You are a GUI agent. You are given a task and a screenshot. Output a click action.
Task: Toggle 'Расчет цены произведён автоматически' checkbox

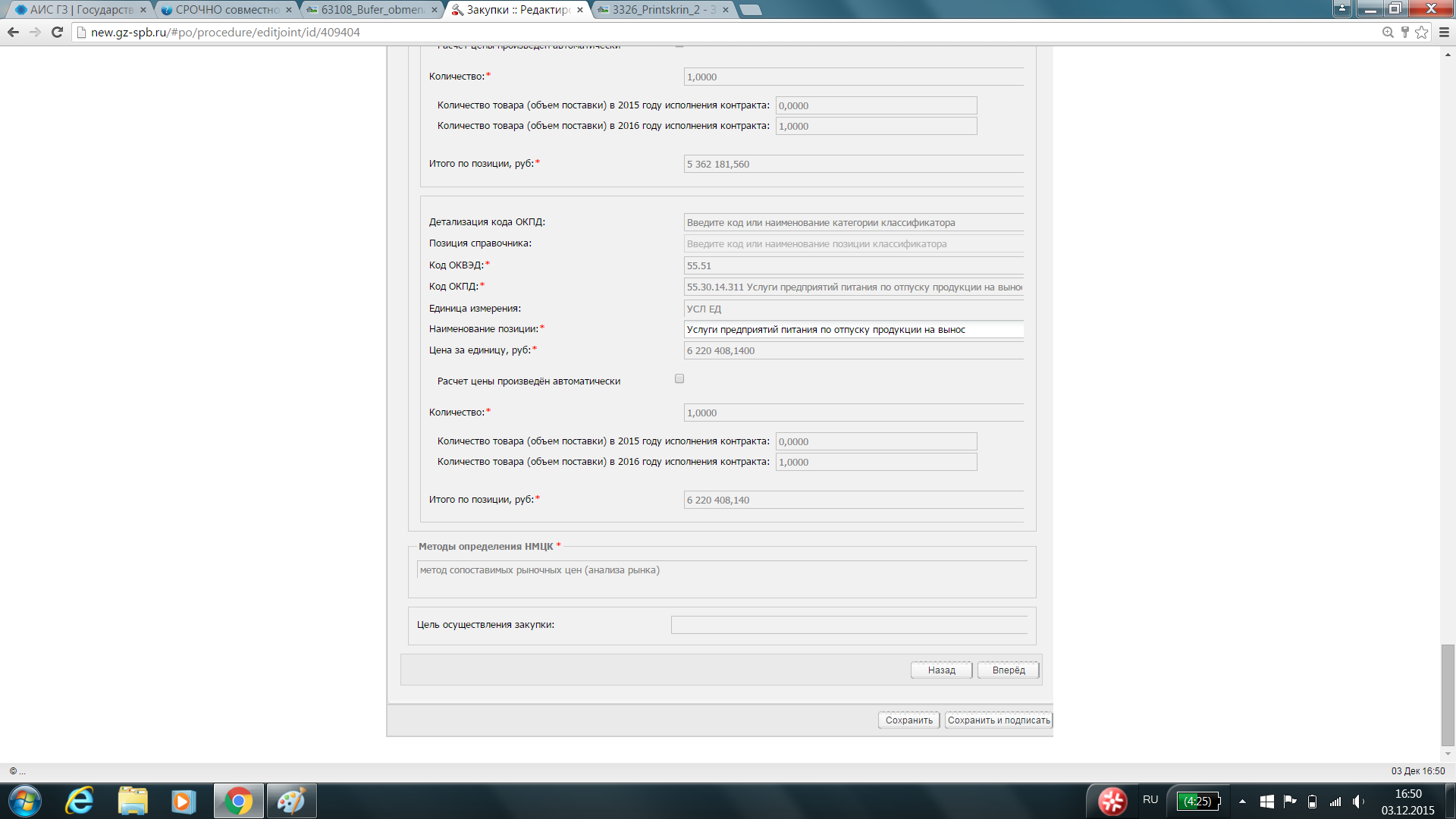pos(679,379)
